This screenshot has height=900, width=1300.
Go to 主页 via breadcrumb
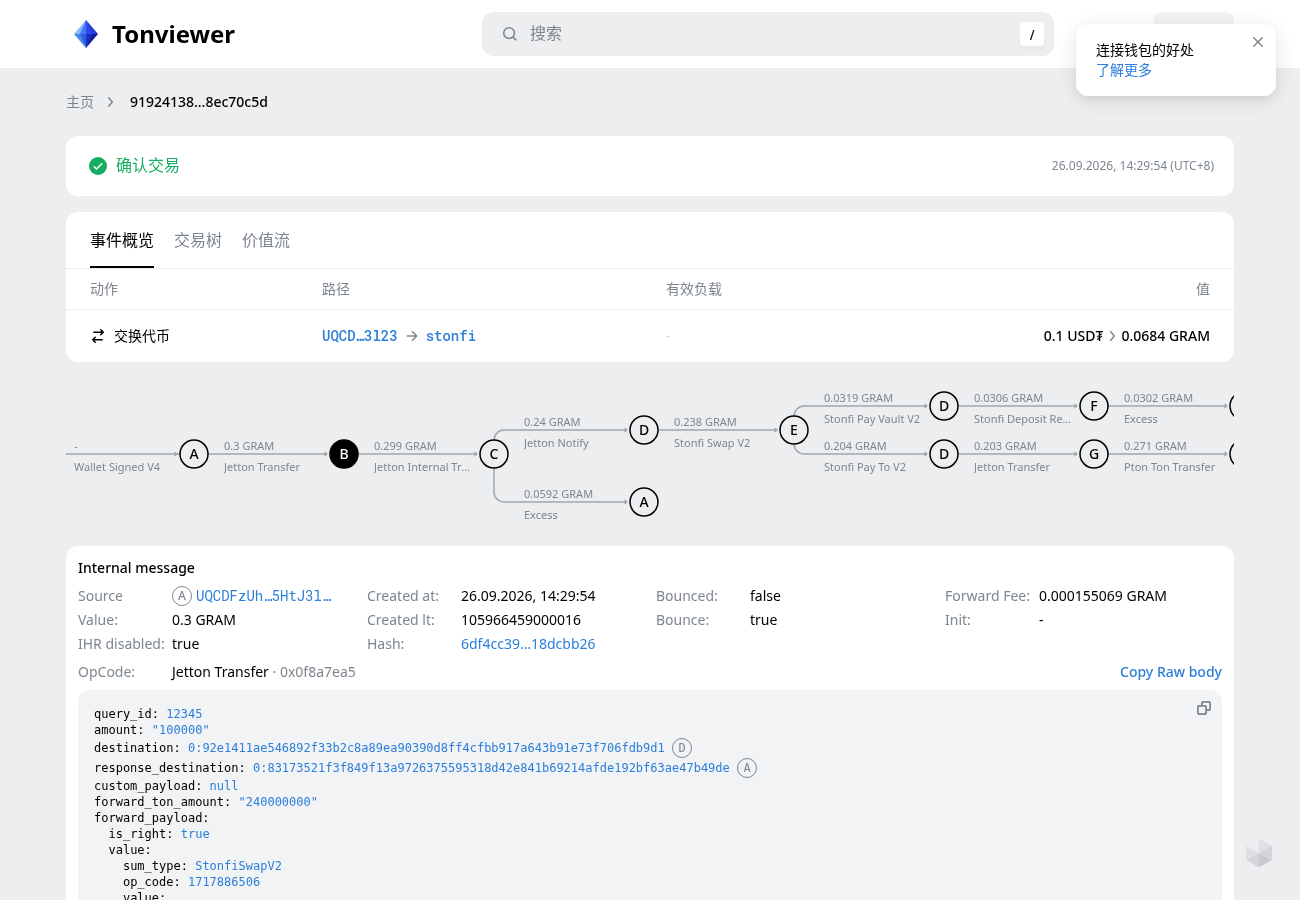(x=80, y=102)
